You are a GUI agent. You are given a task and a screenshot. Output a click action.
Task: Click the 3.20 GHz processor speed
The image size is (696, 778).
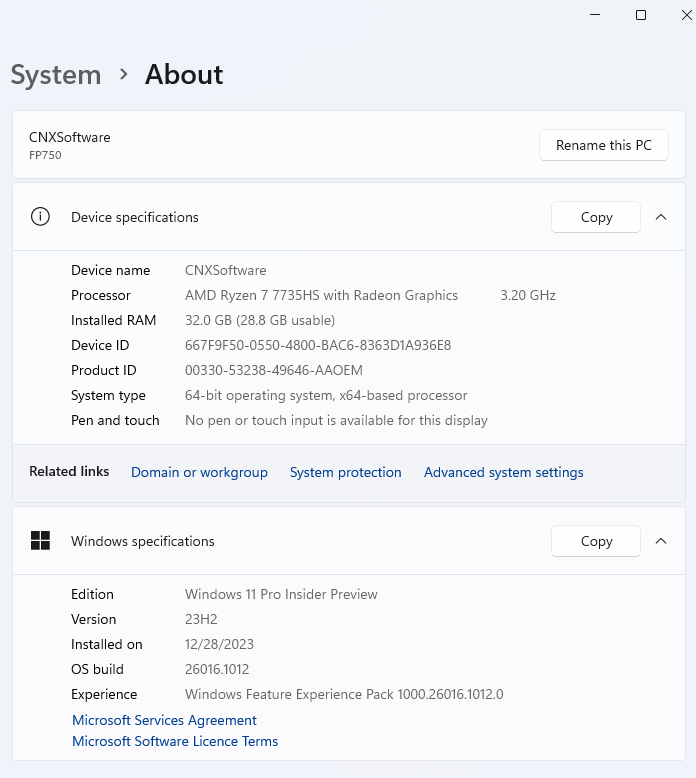point(528,295)
